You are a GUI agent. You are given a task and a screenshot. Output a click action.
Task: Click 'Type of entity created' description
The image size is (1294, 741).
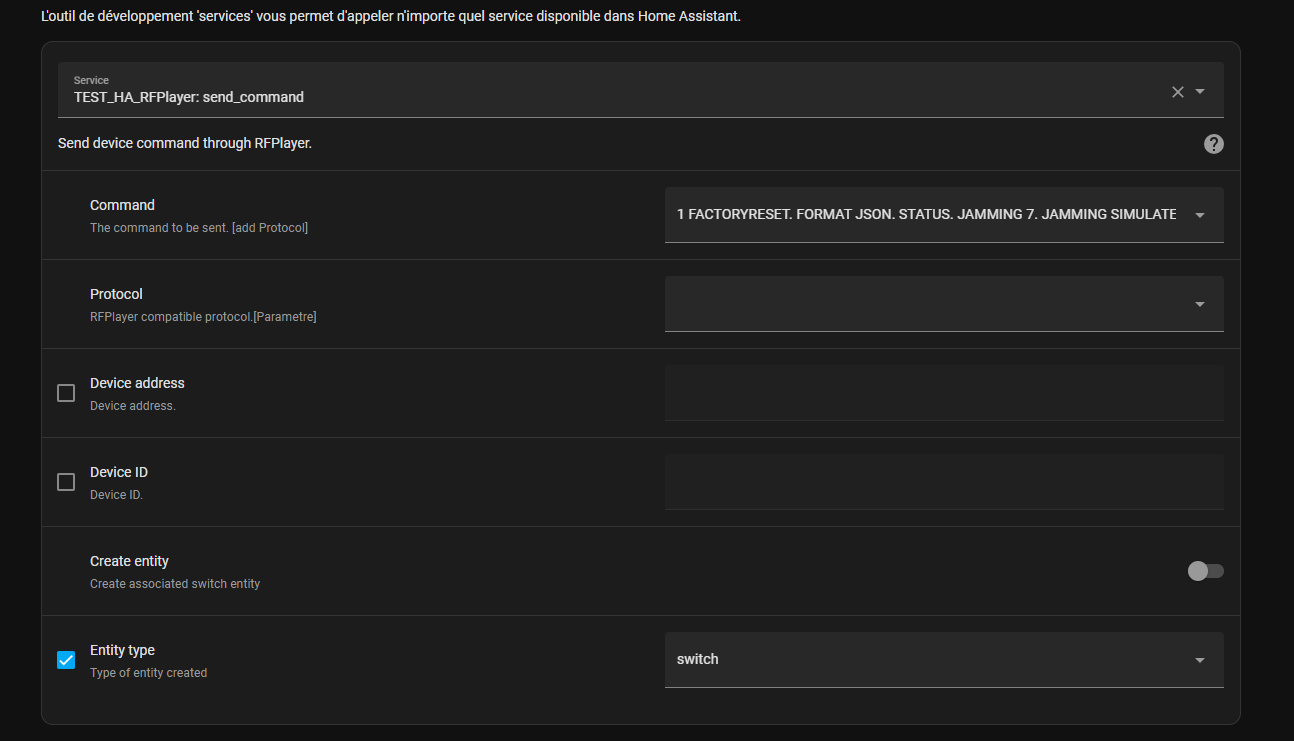click(148, 673)
